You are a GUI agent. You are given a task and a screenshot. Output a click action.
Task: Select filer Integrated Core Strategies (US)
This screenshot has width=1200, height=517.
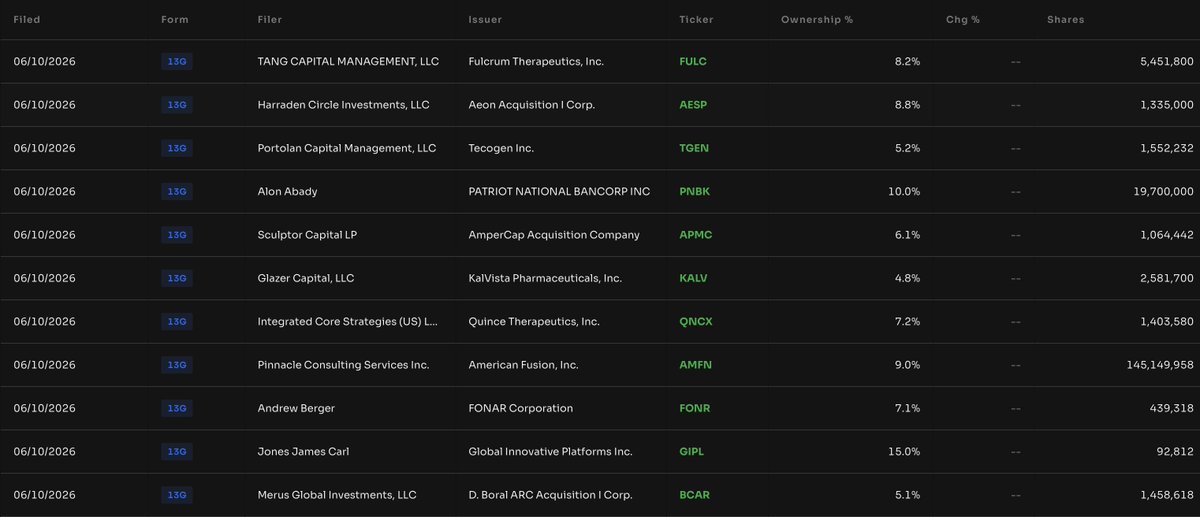[348, 322]
